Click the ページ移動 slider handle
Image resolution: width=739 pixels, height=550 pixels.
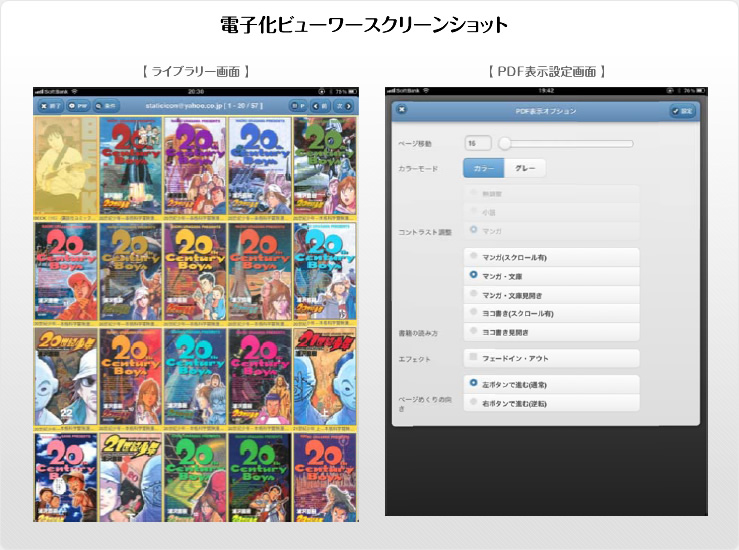505,143
